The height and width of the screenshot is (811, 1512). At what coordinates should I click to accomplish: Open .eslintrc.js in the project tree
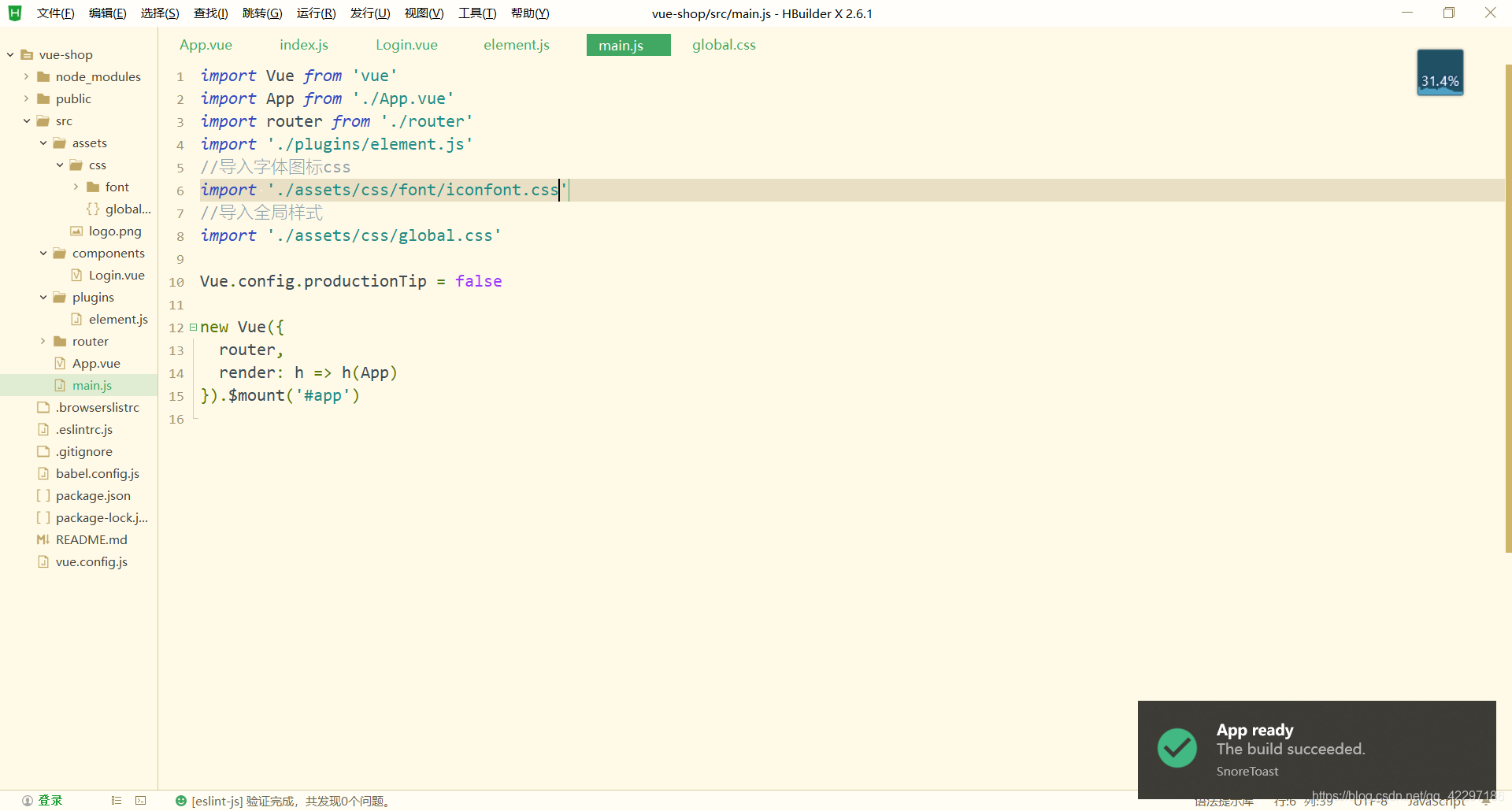tap(84, 429)
